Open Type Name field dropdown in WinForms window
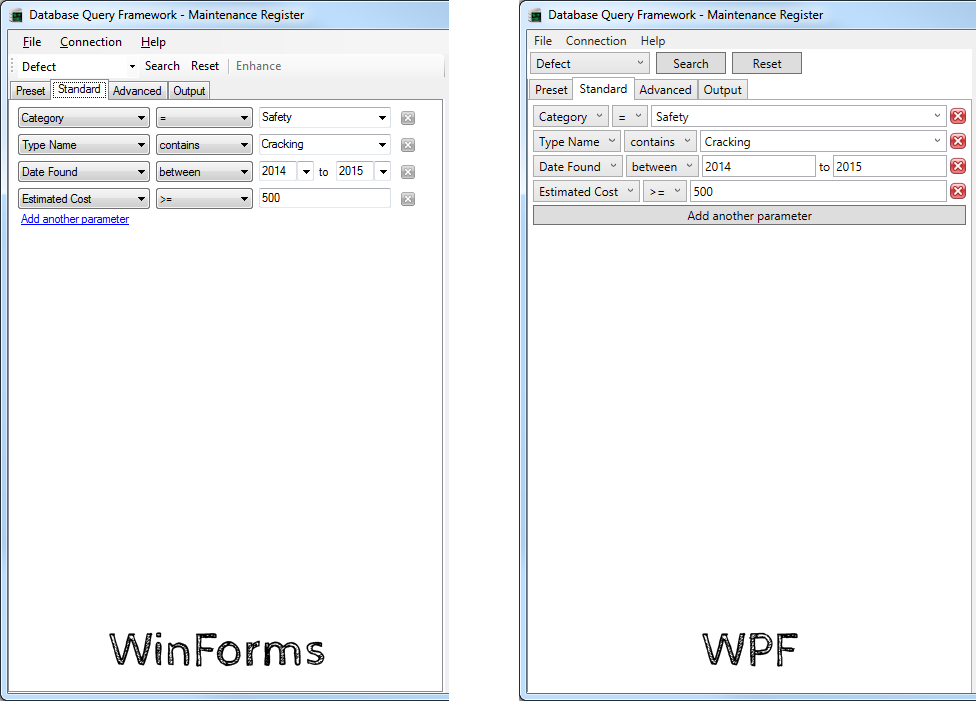The image size is (976, 701). (83, 145)
